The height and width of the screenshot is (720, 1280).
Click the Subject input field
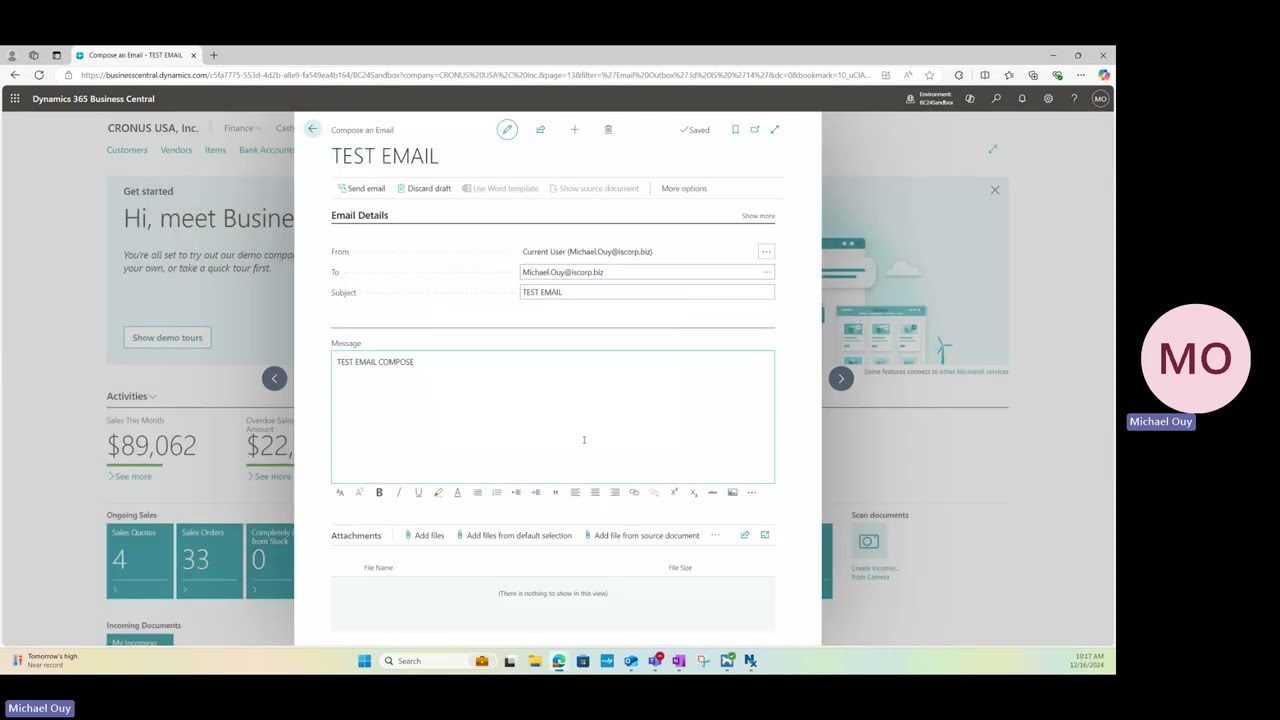coord(647,292)
